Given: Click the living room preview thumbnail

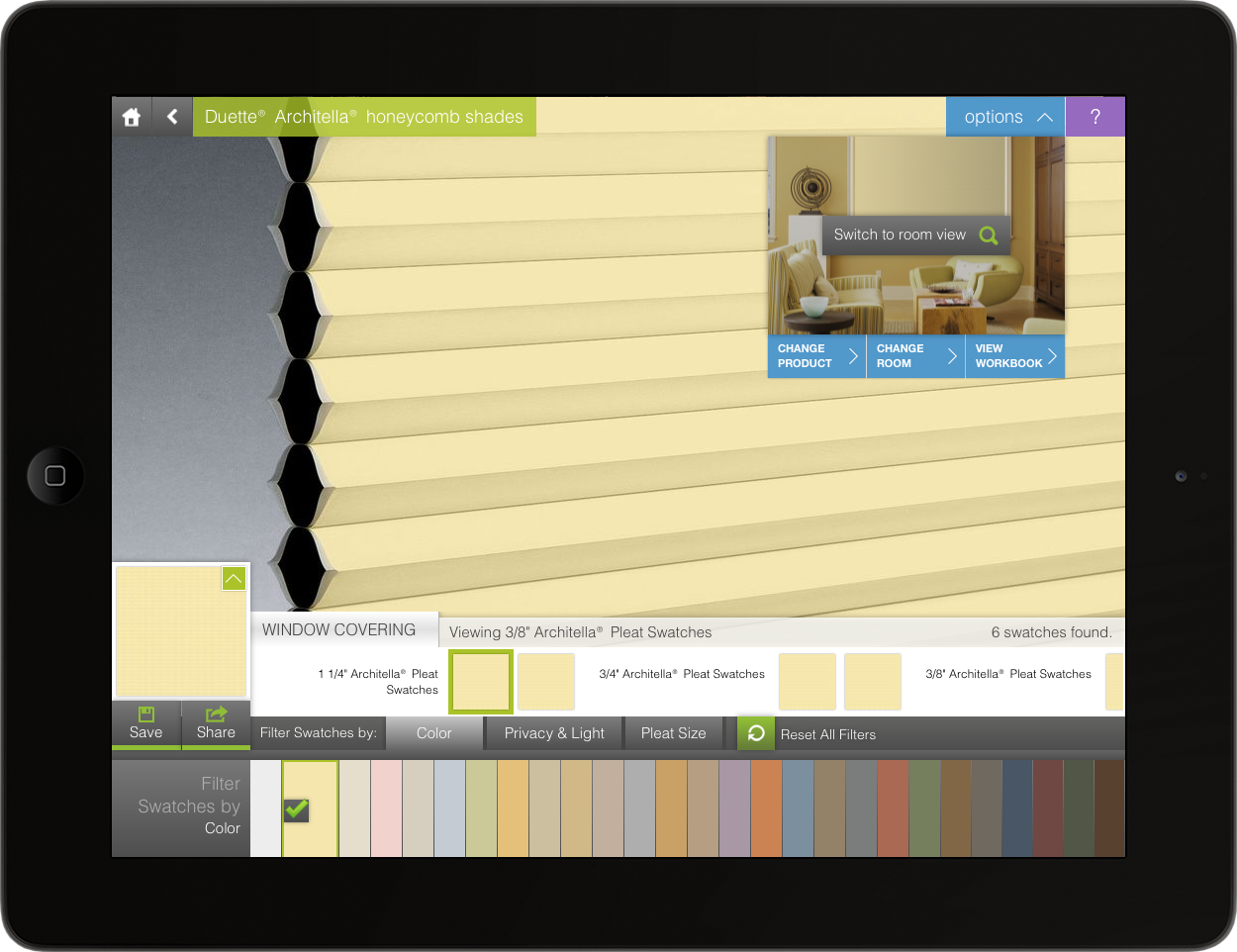Looking at the screenshot, I should [916, 236].
